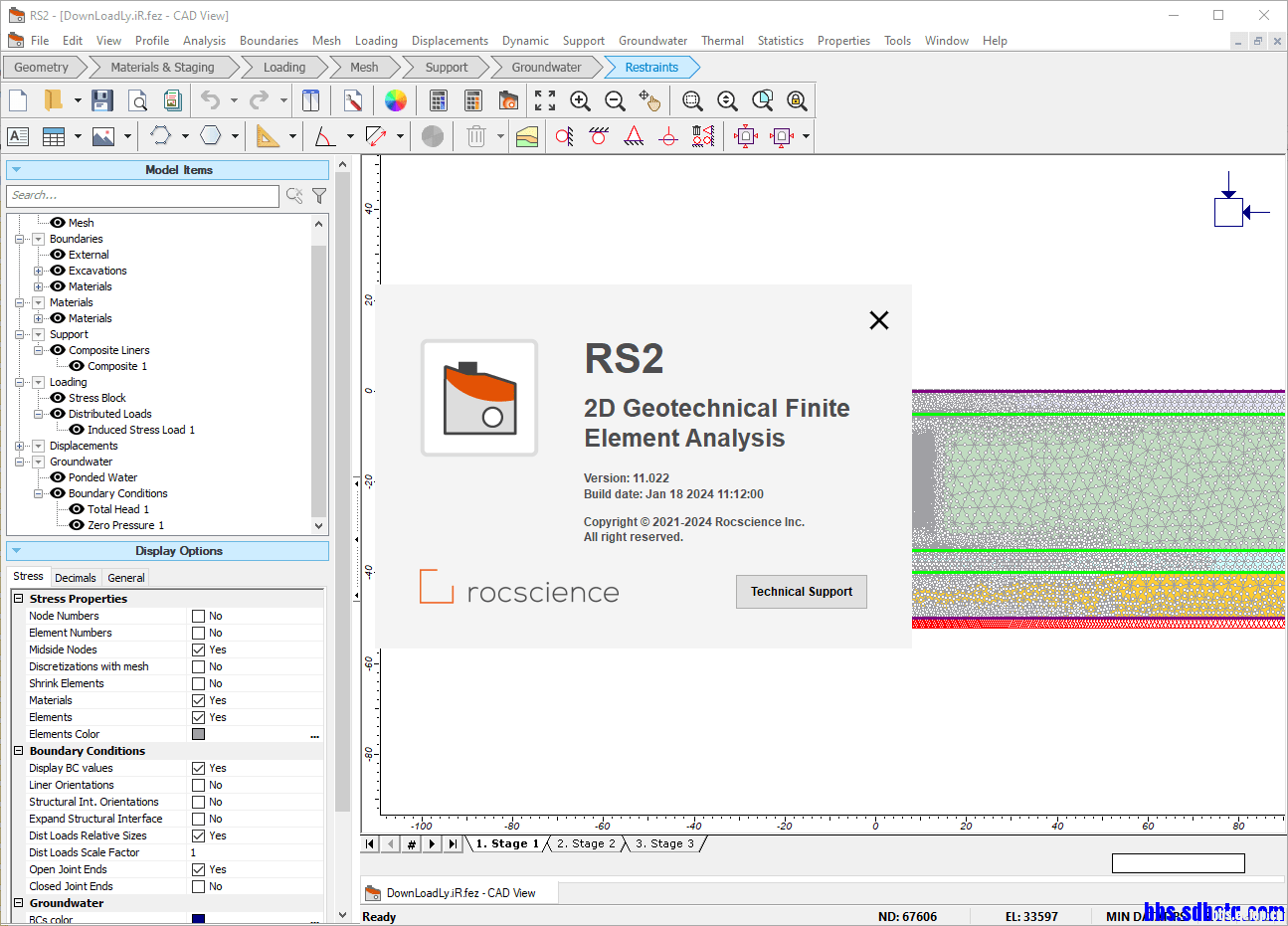Screen dimensions: 1288x926
Task: Click the Elements Color swatch
Action: pos(199,735)
